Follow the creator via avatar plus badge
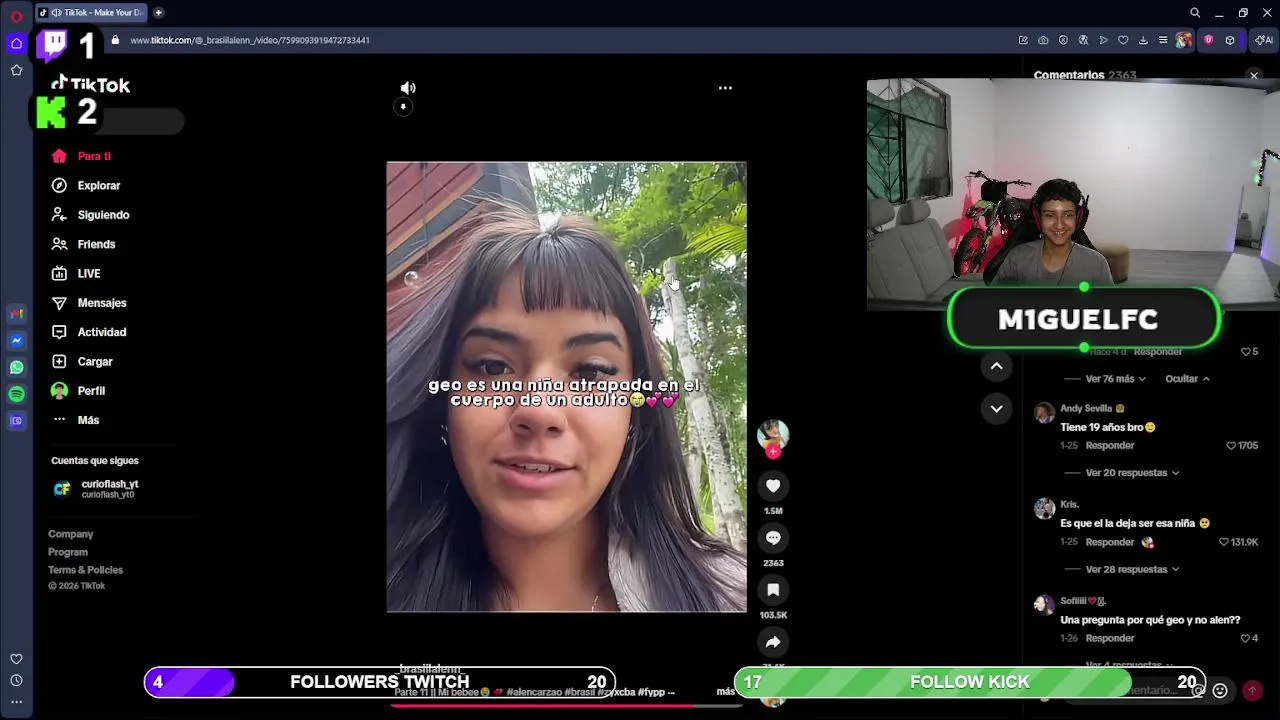The width and height of the screenshot is (1280, 720). click(x=773, y=451)
